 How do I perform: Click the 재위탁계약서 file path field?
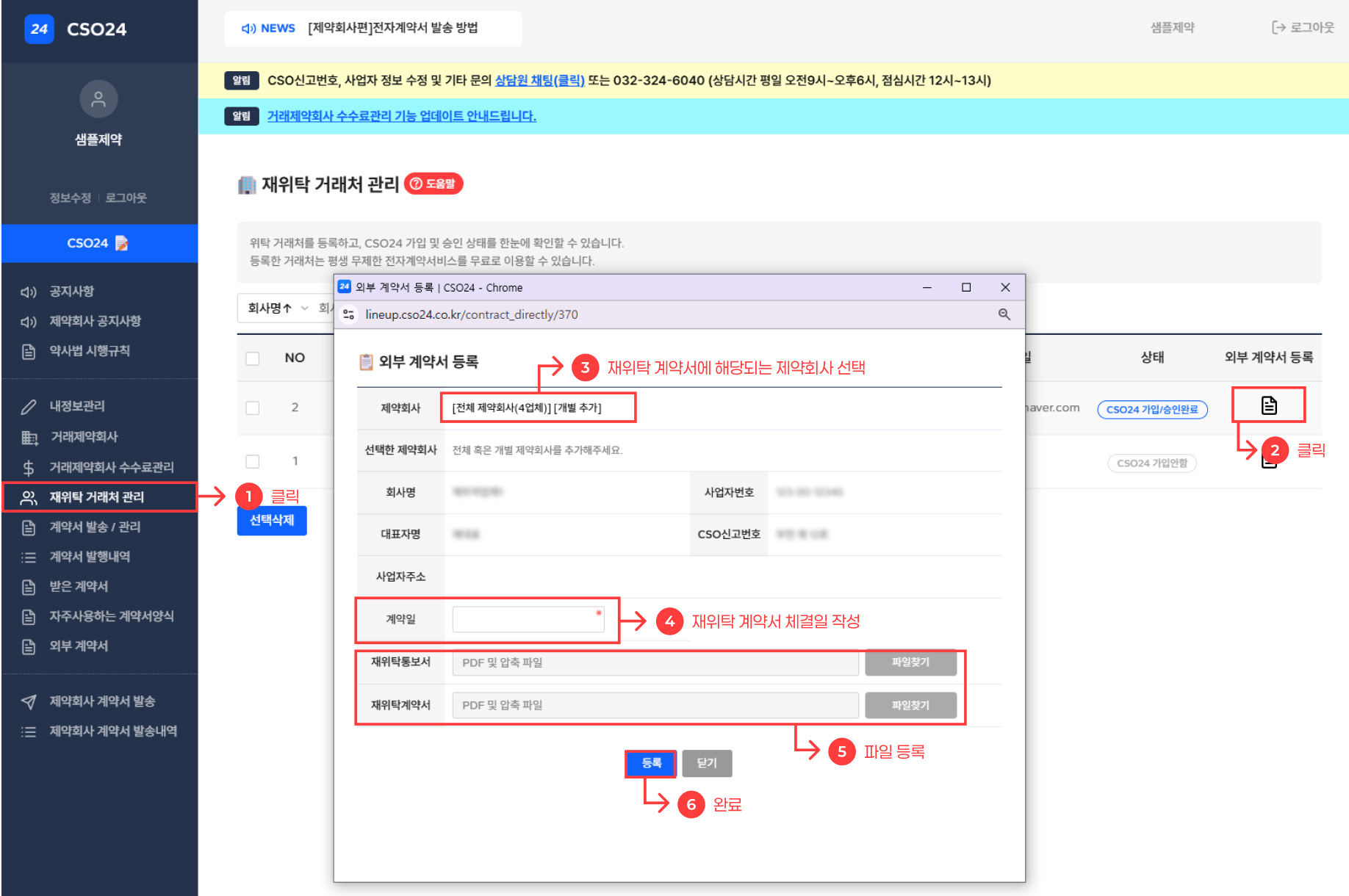tap(655, 705)
